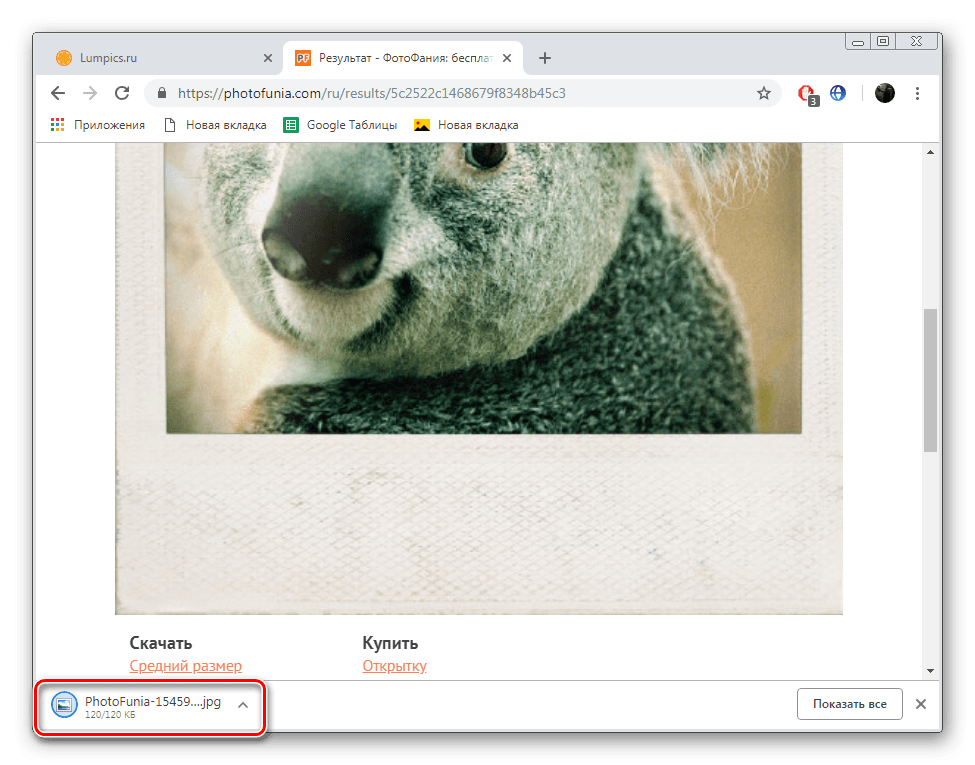Close the downloads bar

pyautogui.click(x=921, y=704)
